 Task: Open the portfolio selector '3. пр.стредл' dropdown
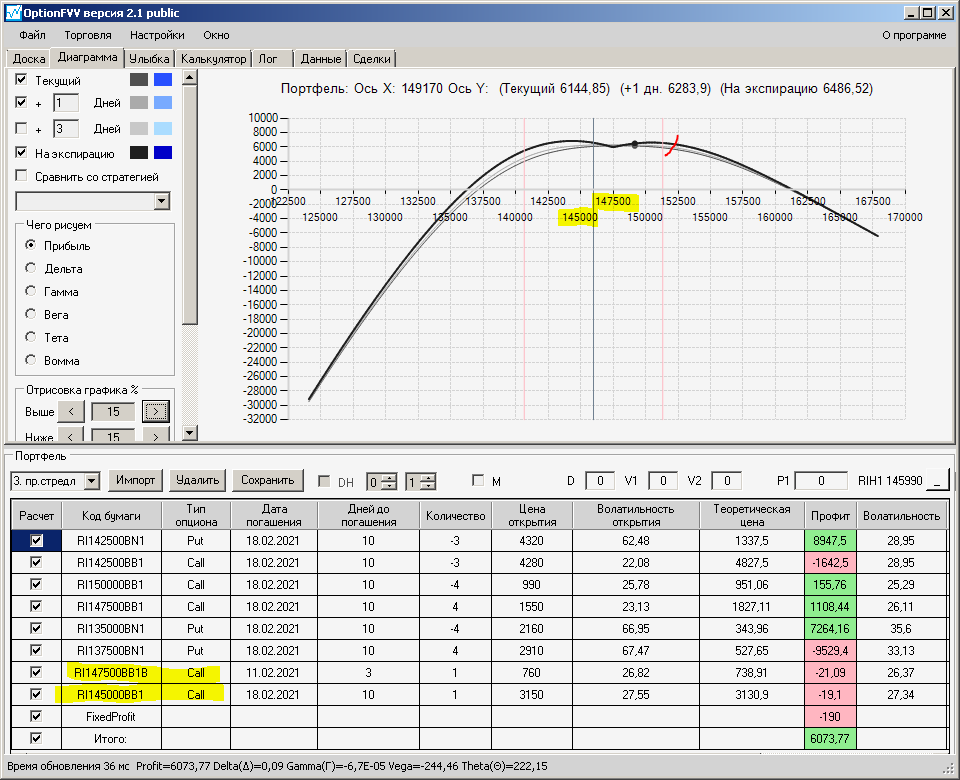92,481
